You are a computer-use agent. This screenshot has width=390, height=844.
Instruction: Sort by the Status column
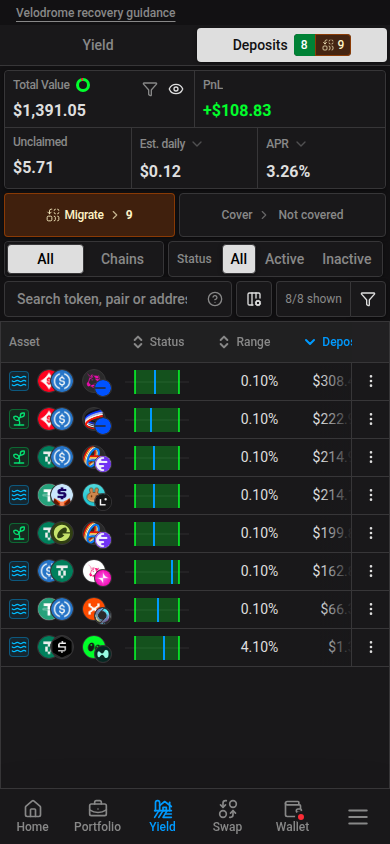159,342
